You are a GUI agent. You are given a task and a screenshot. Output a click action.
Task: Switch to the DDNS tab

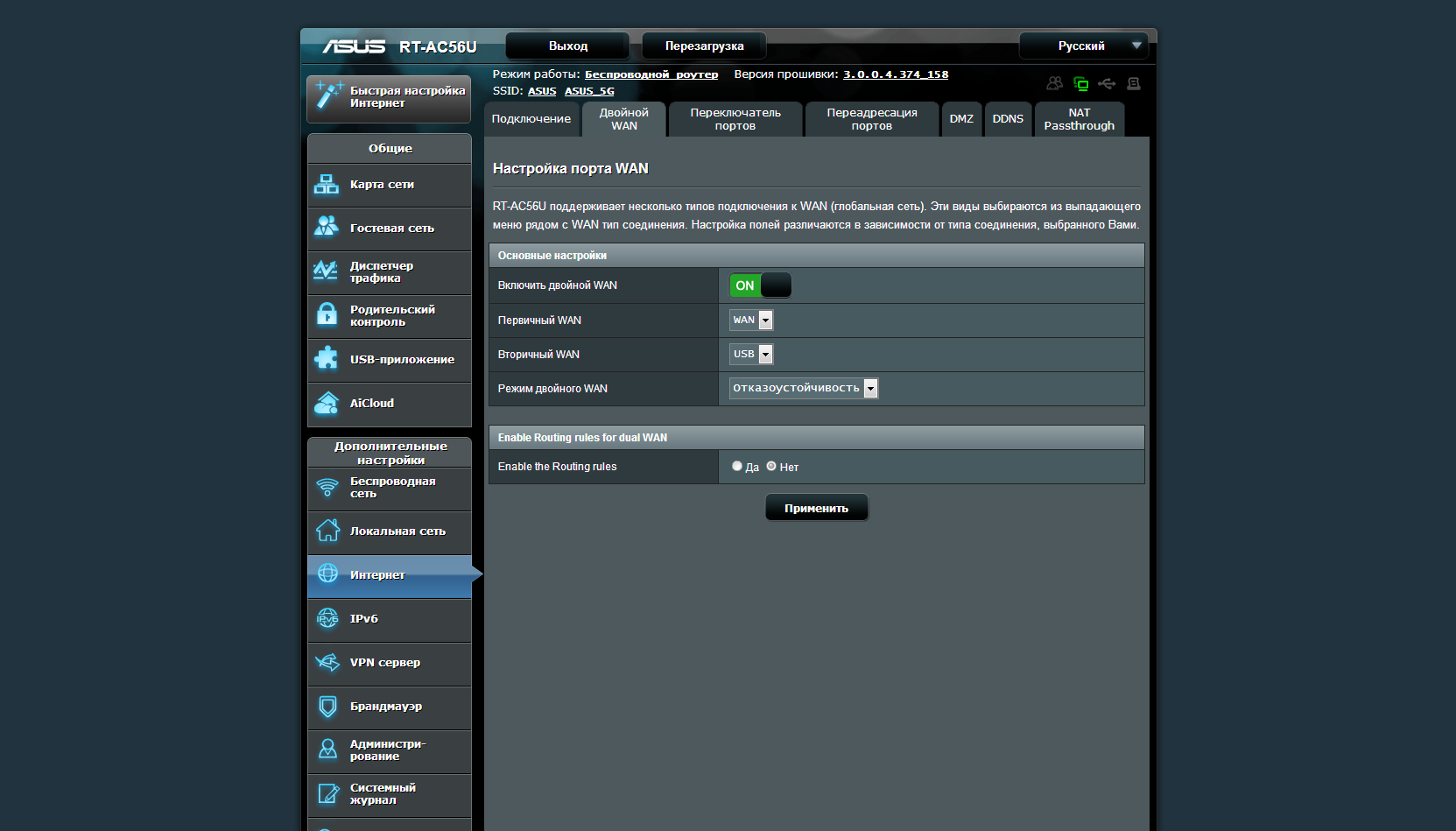(1008, 119)
